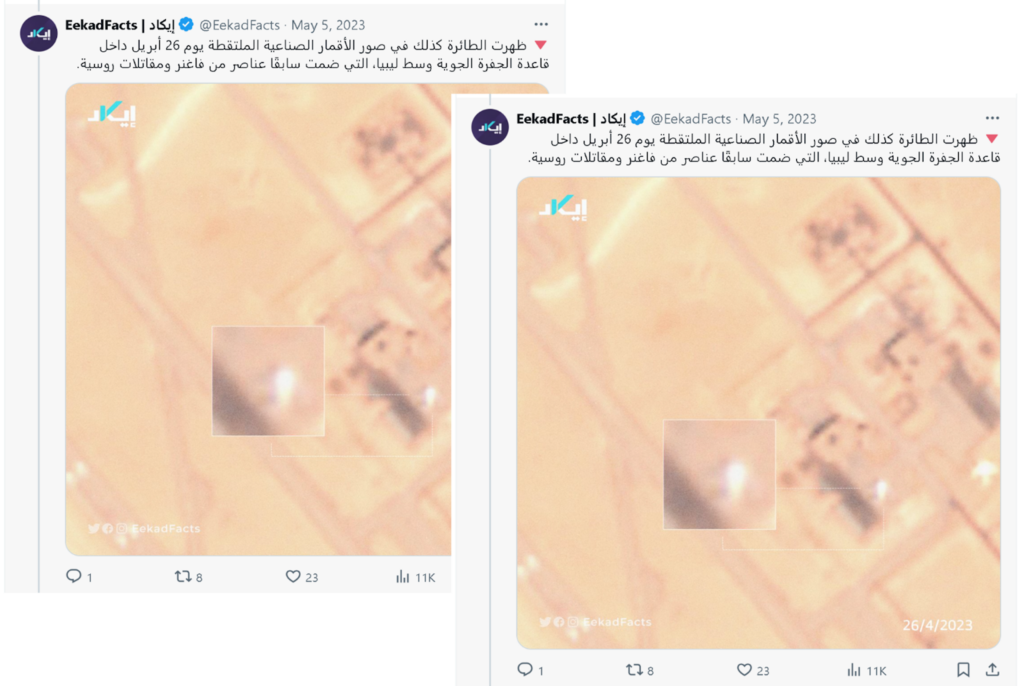Open the more options menu on the left tweet
Image resolution: width=1024 pixels, height=686 pixels.
click(541, 24)
